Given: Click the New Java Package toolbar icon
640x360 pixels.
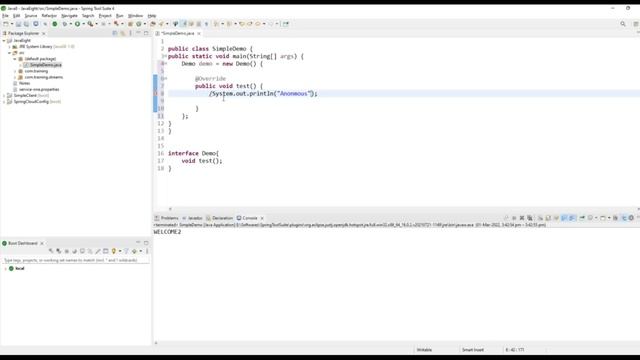Looking at the screenshot, I should pos(130,24).
